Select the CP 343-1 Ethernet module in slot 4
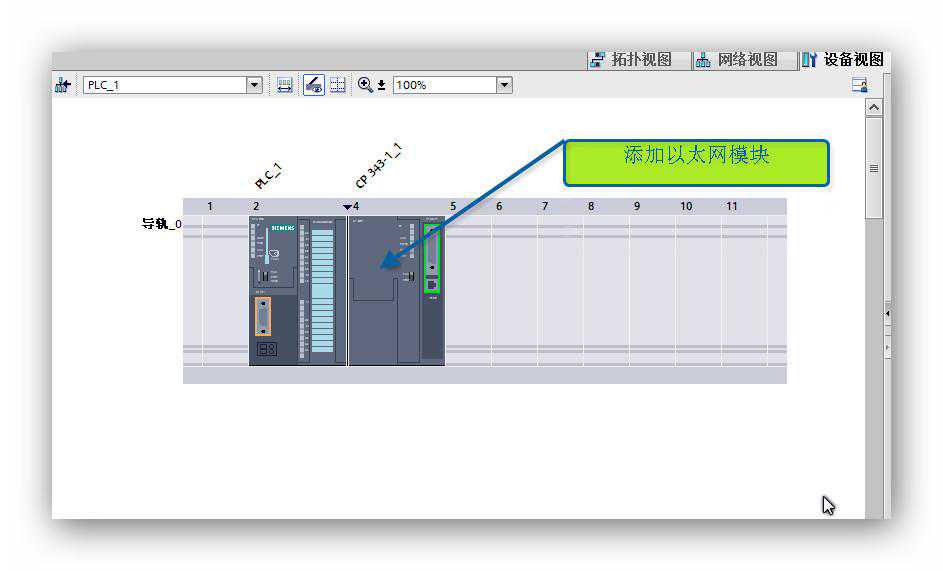Viewport: 943px width, 571px height. click(383, 290)
